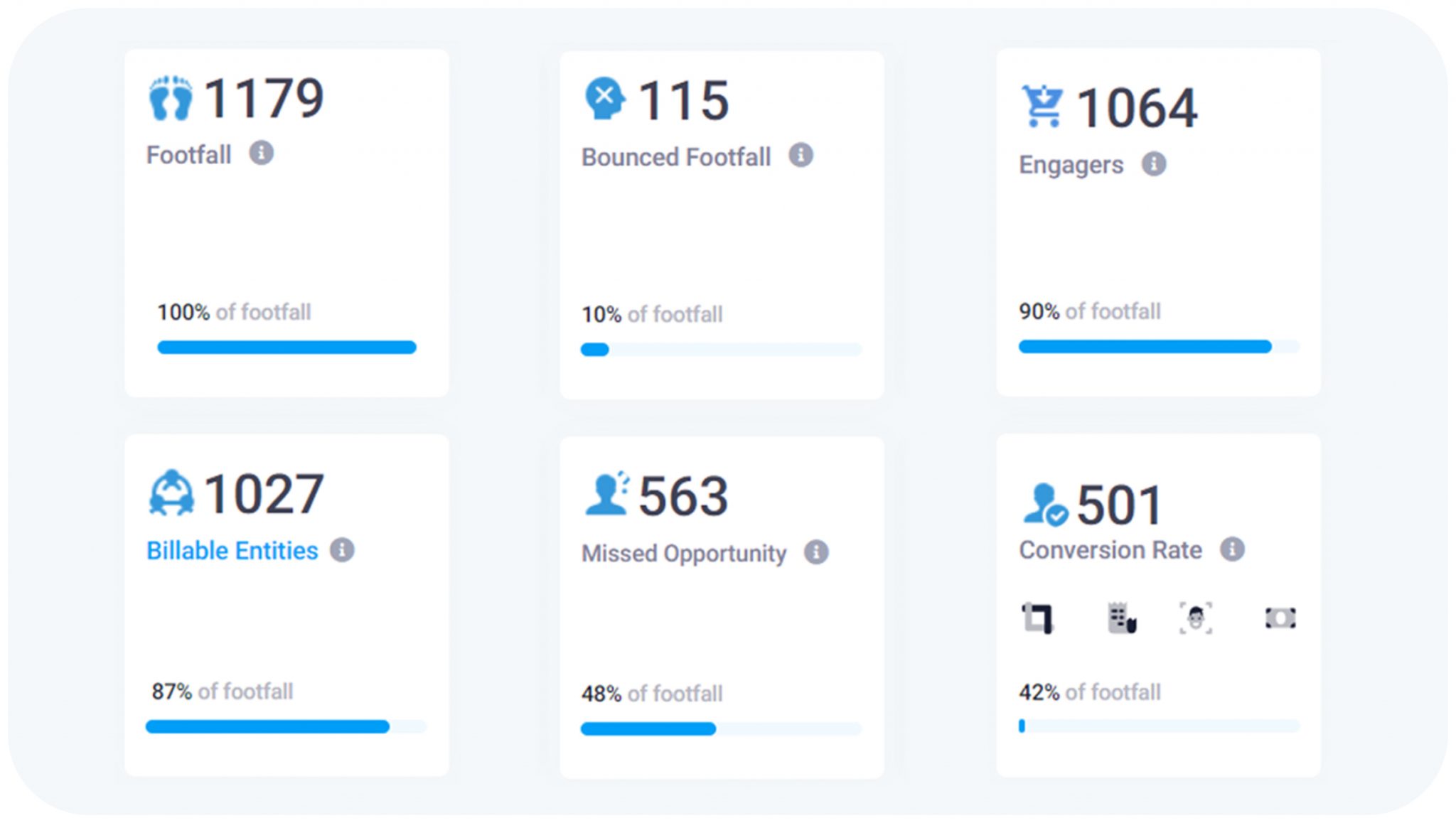1456x823 pixels.
Task: Show info for Engagers metric
Action: [x=1153, y=164]
